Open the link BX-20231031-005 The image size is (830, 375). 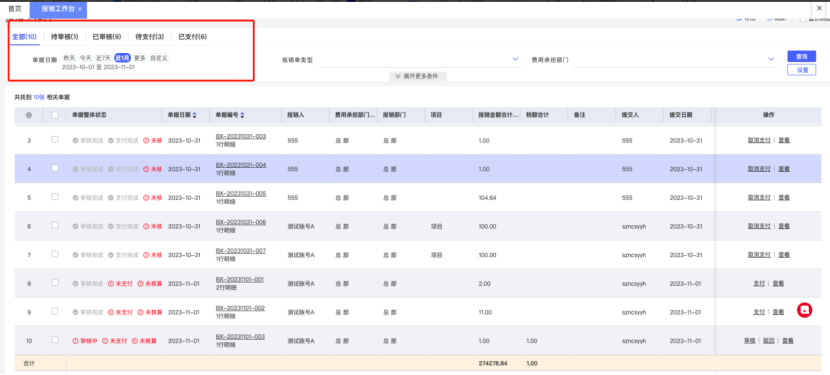tap(241, 194)
